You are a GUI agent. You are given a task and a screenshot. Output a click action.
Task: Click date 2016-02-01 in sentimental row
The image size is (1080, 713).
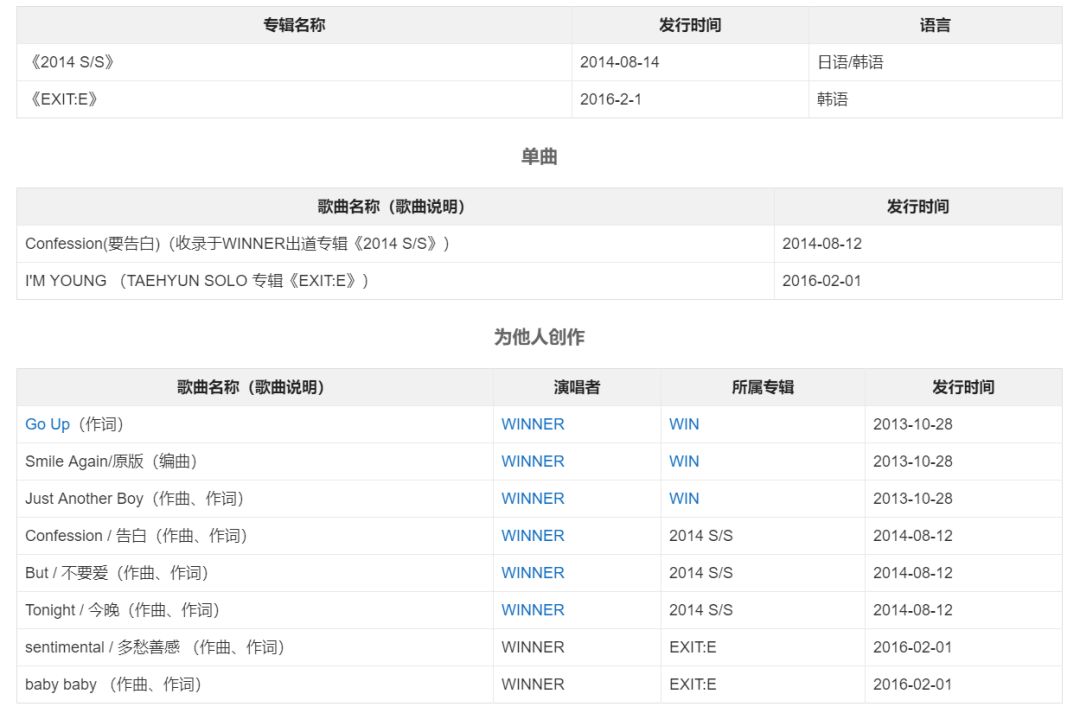coord(913,648)
